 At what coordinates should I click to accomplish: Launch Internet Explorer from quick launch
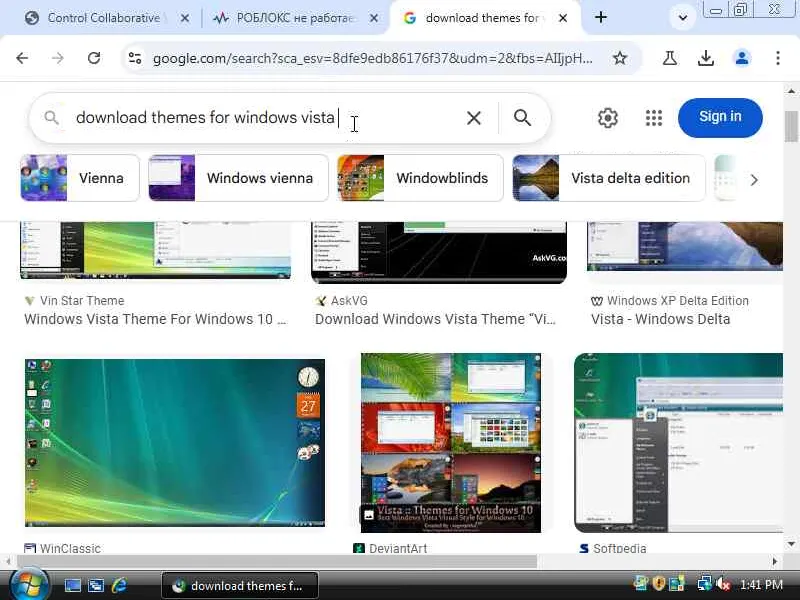[x=119, y=585]
